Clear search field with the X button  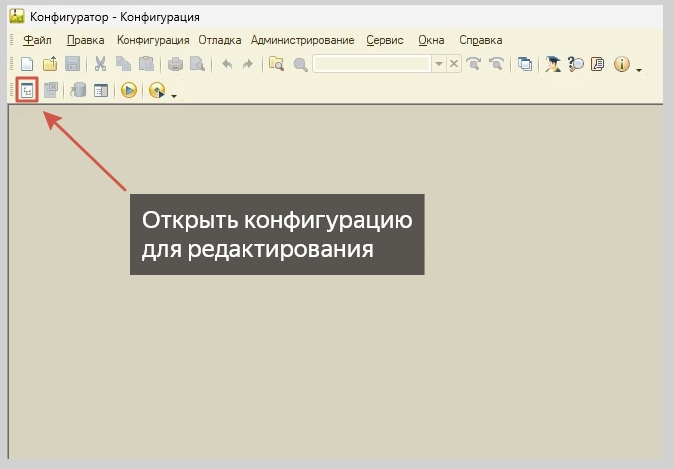pos(453,64)
